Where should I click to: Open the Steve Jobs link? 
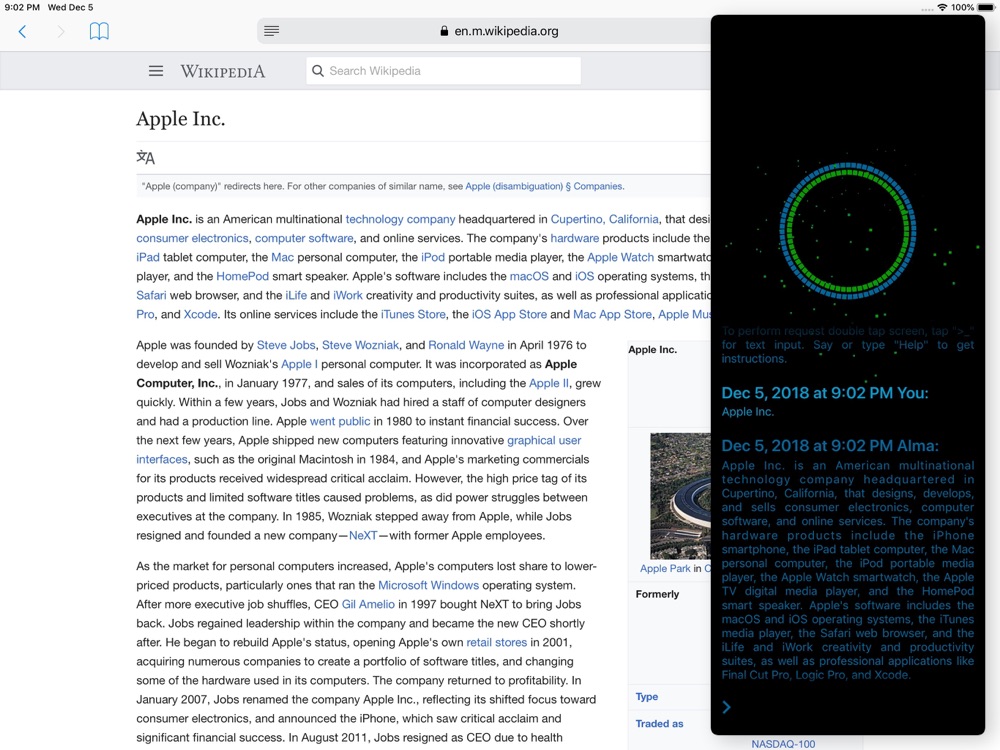tap(286, 345)
